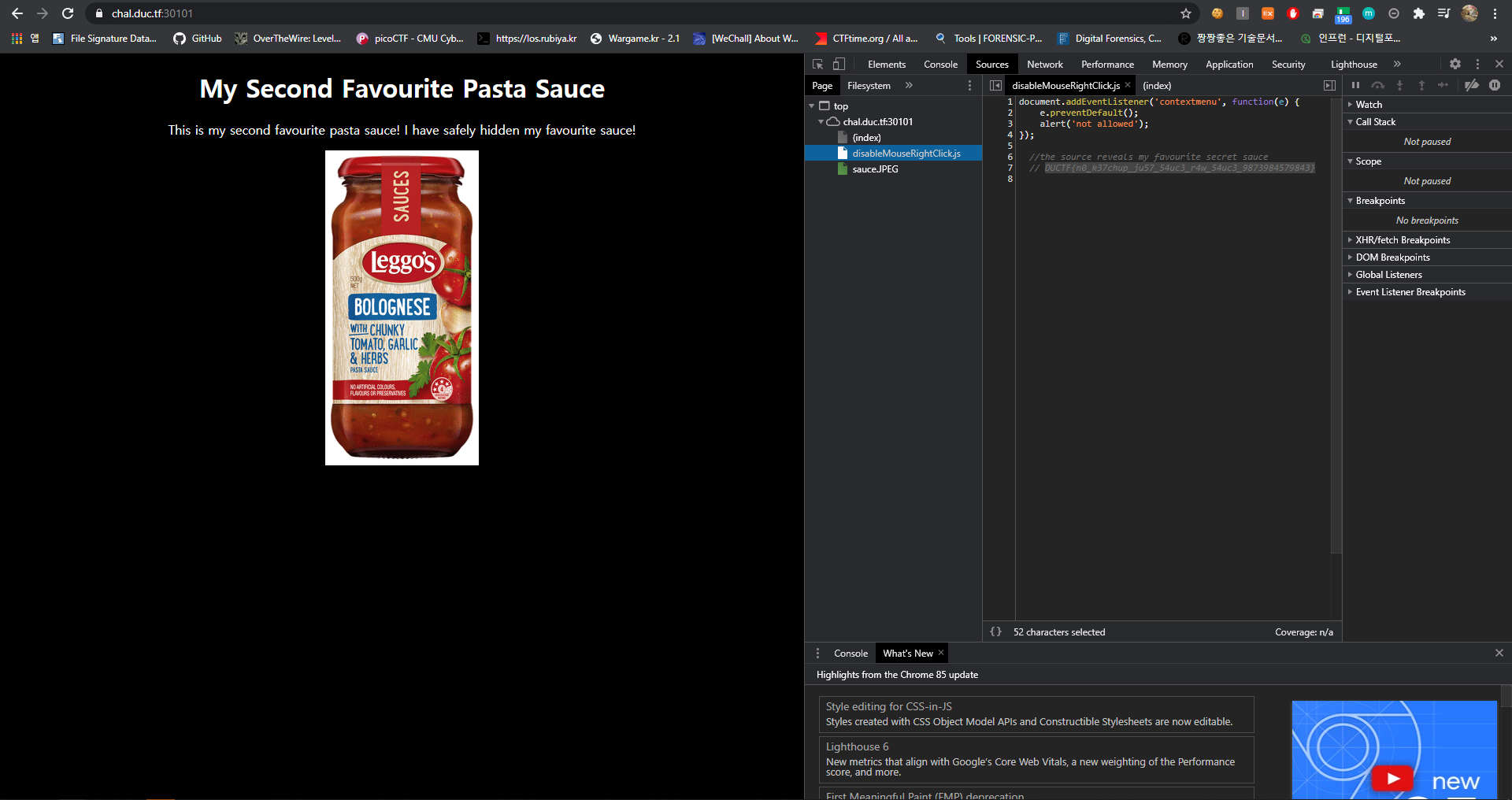1512x800 pixels.
Task: Click the address bar URL
Action: (x=152, y=13)
